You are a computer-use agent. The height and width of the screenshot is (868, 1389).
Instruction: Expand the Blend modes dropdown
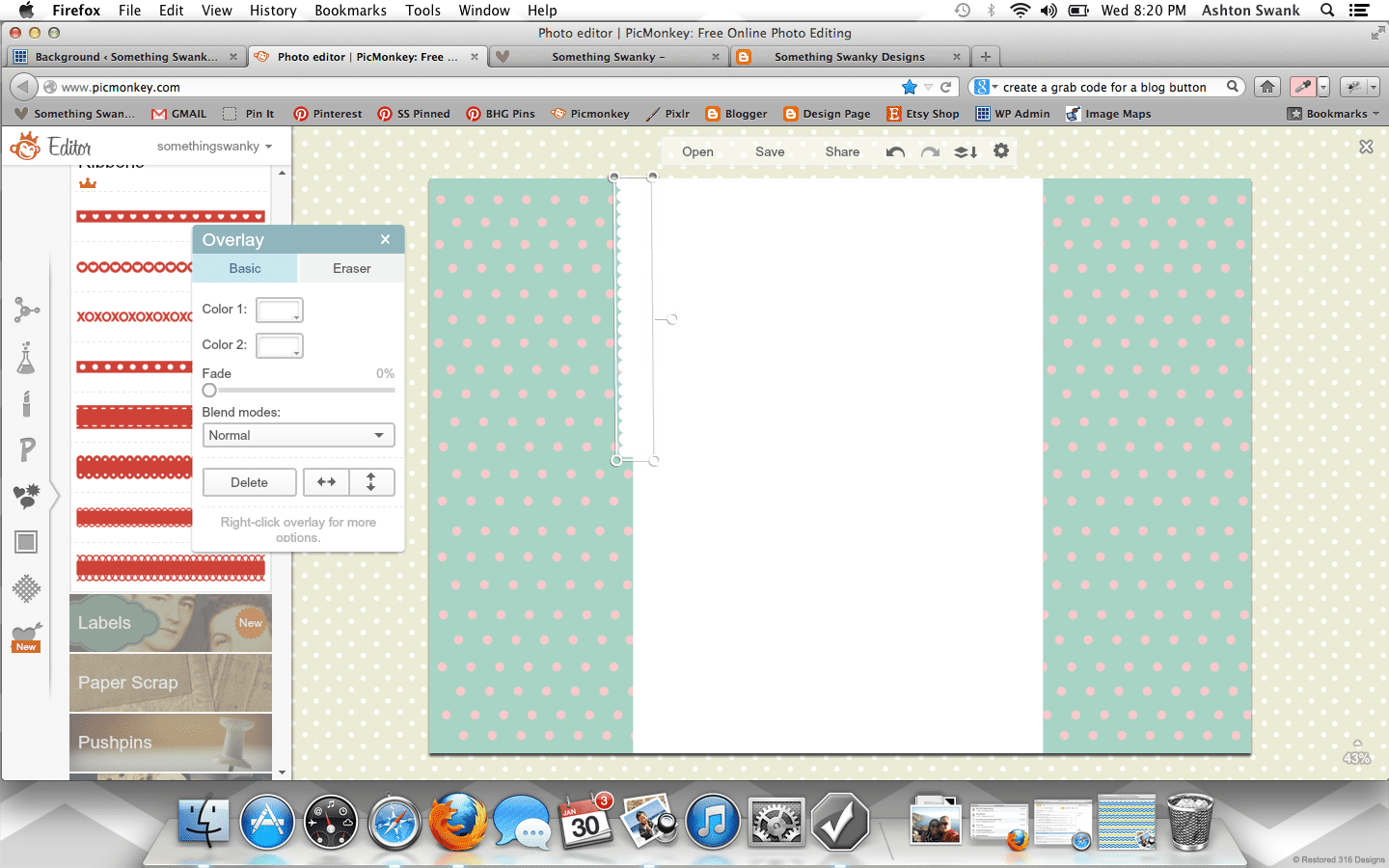(x=298, y=436)
